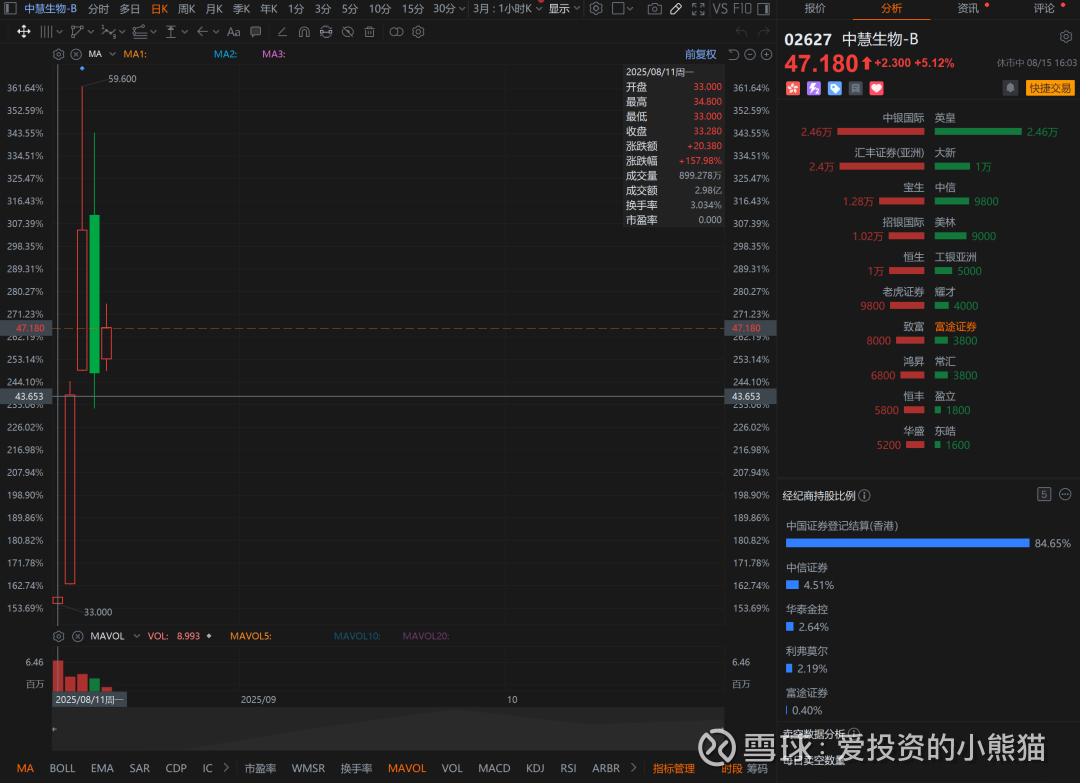The width and height of the screenshot is (1080, 783).
Task: Switch to the 资讯 tab
Action: click(x=968, y=9)
